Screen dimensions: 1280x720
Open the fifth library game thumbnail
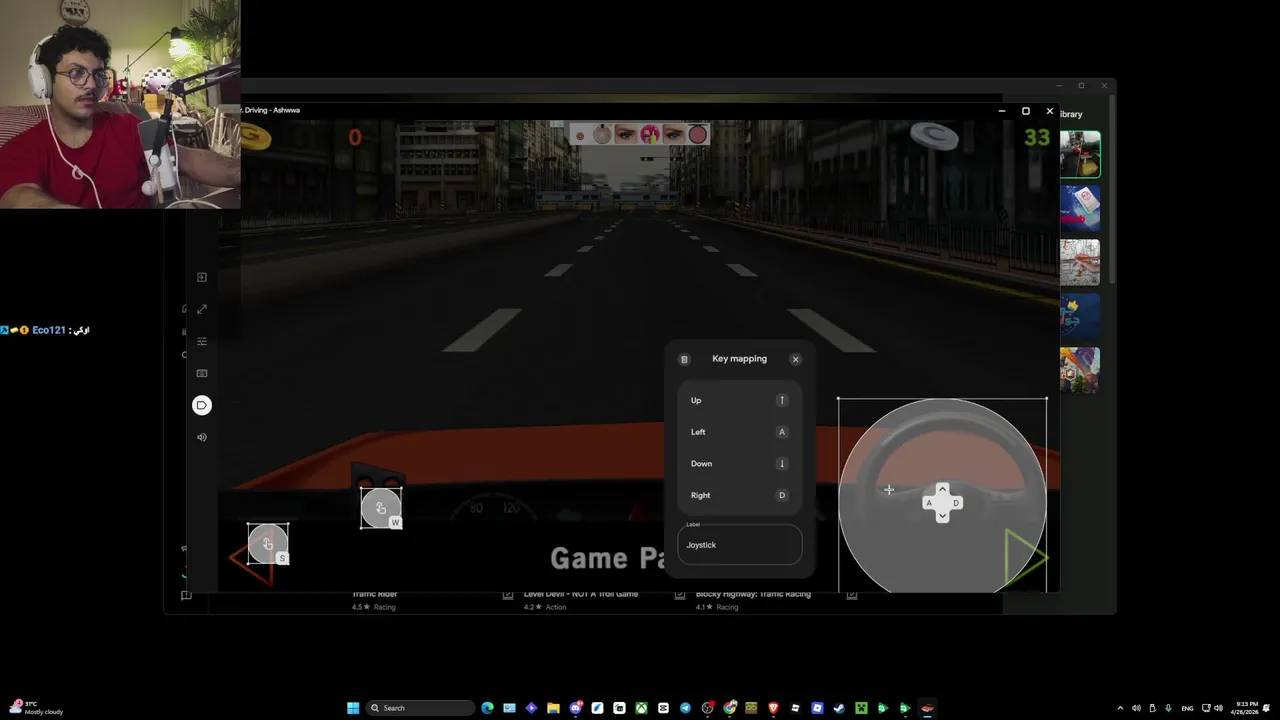1080,371
